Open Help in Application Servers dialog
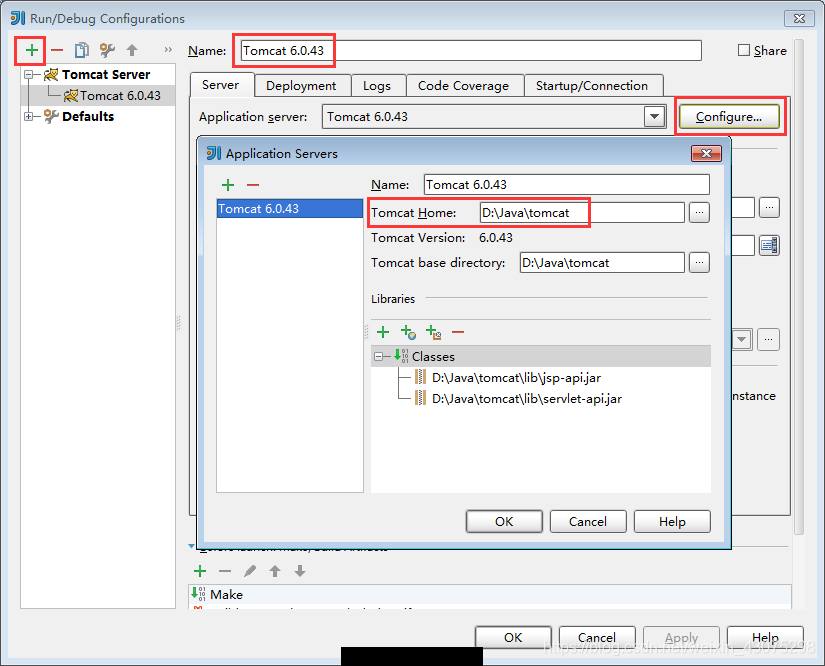Image resolution: width=825 pixels, height=666 pixels. click(672, 521)
